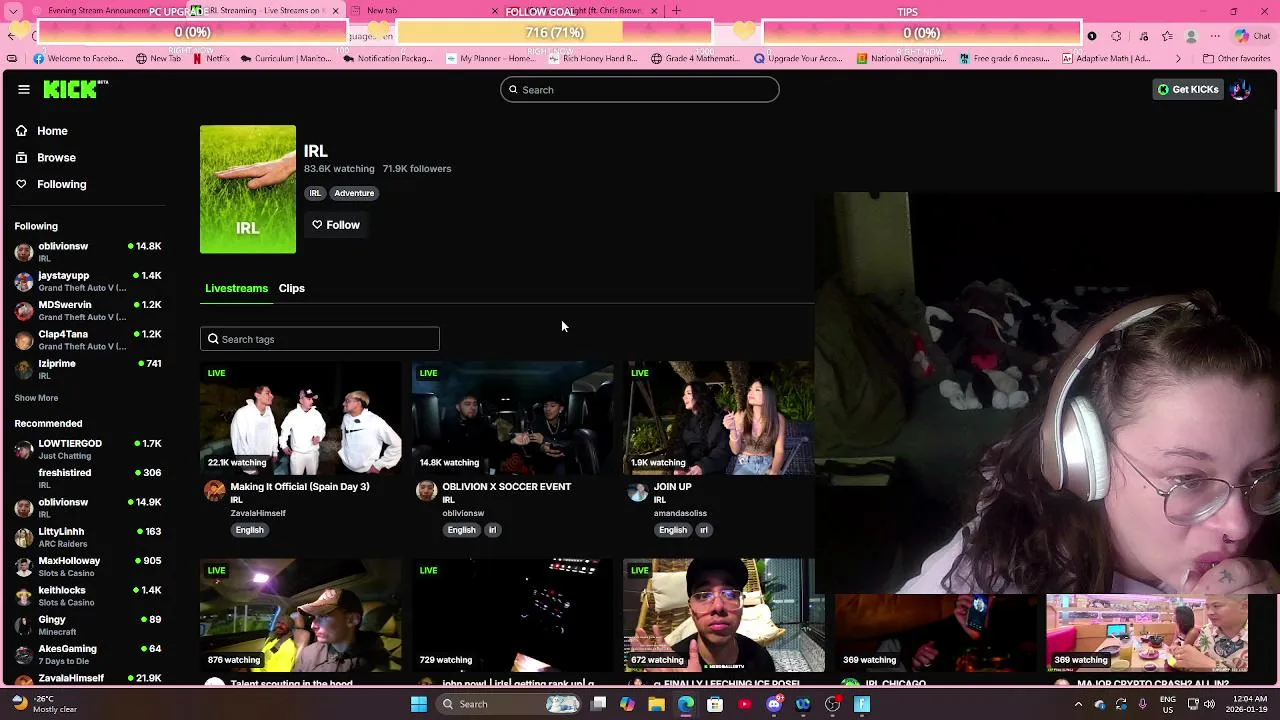The width and height of the screenshot is (1280, 720).
Task: Select the Adventure tag chip
Action: click(354, 193)
